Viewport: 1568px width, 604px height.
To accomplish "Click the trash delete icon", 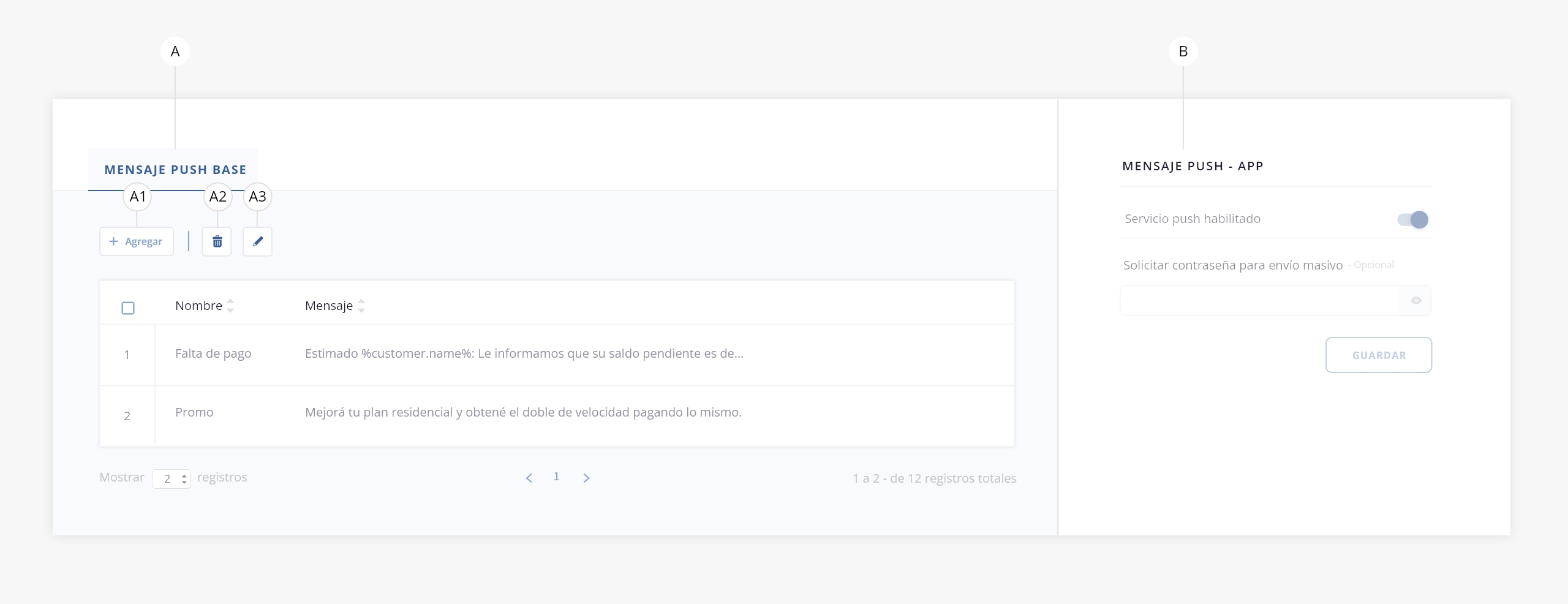I will pyautogui.click(x=217, y=241).
